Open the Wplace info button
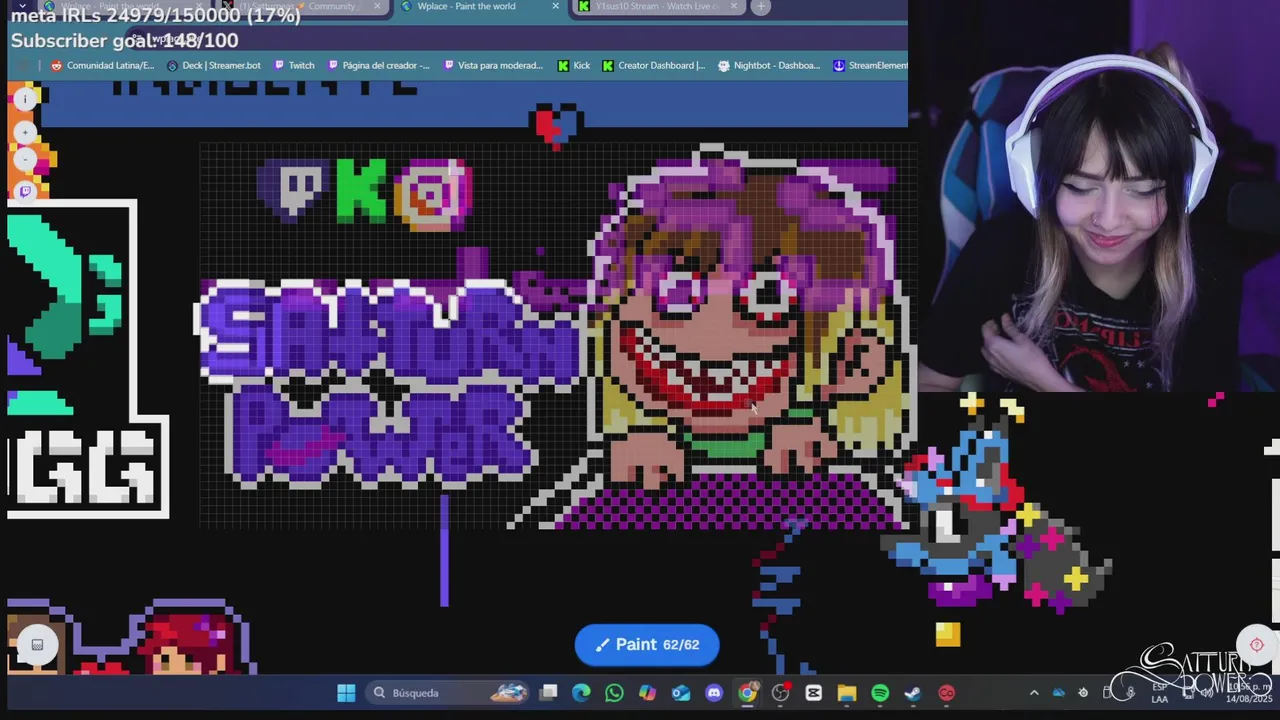 point(26,99)
